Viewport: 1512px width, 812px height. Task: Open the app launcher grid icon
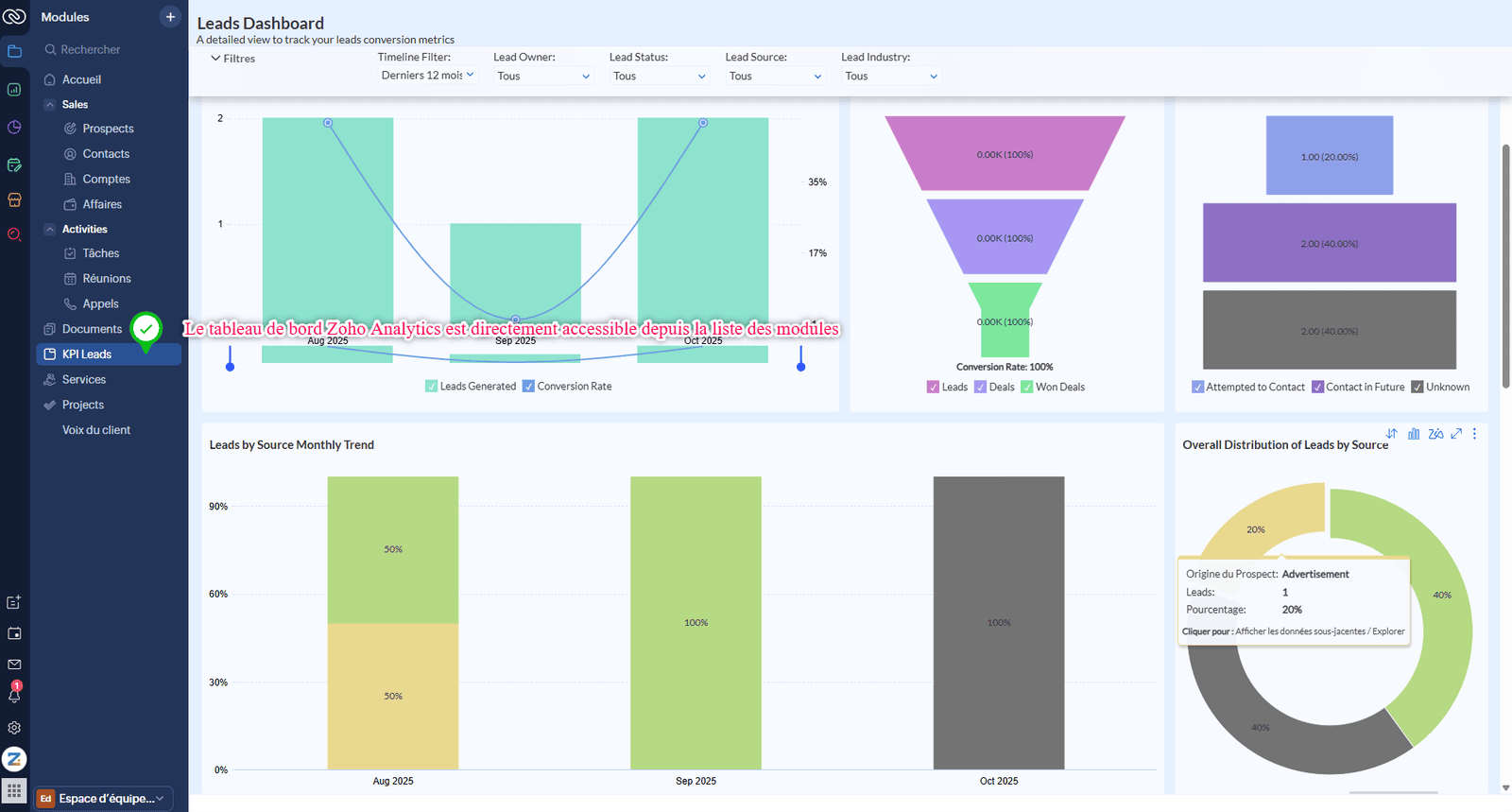tap(14, 790)
